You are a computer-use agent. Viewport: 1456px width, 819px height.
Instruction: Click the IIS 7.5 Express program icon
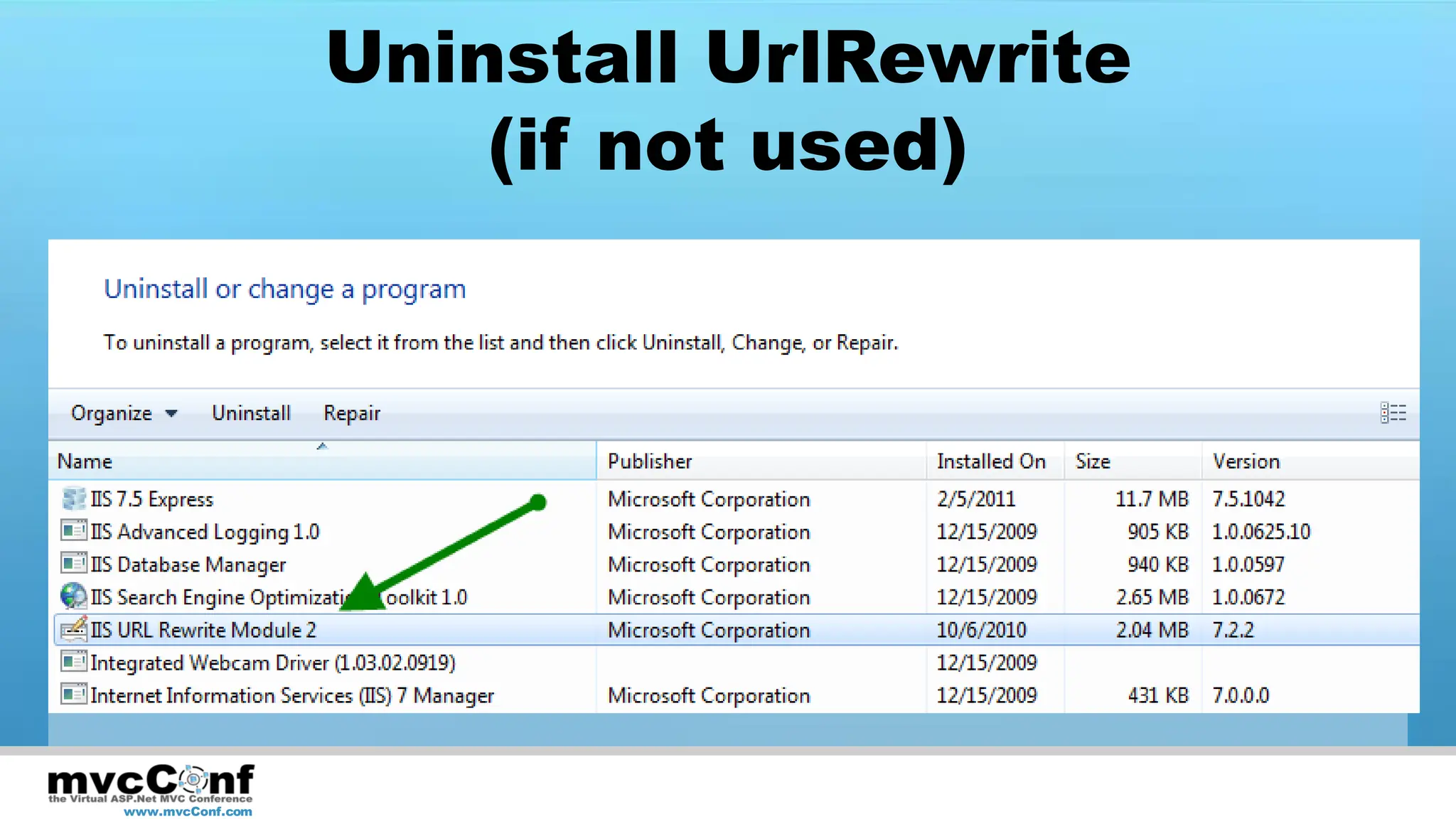coord(73,499)
